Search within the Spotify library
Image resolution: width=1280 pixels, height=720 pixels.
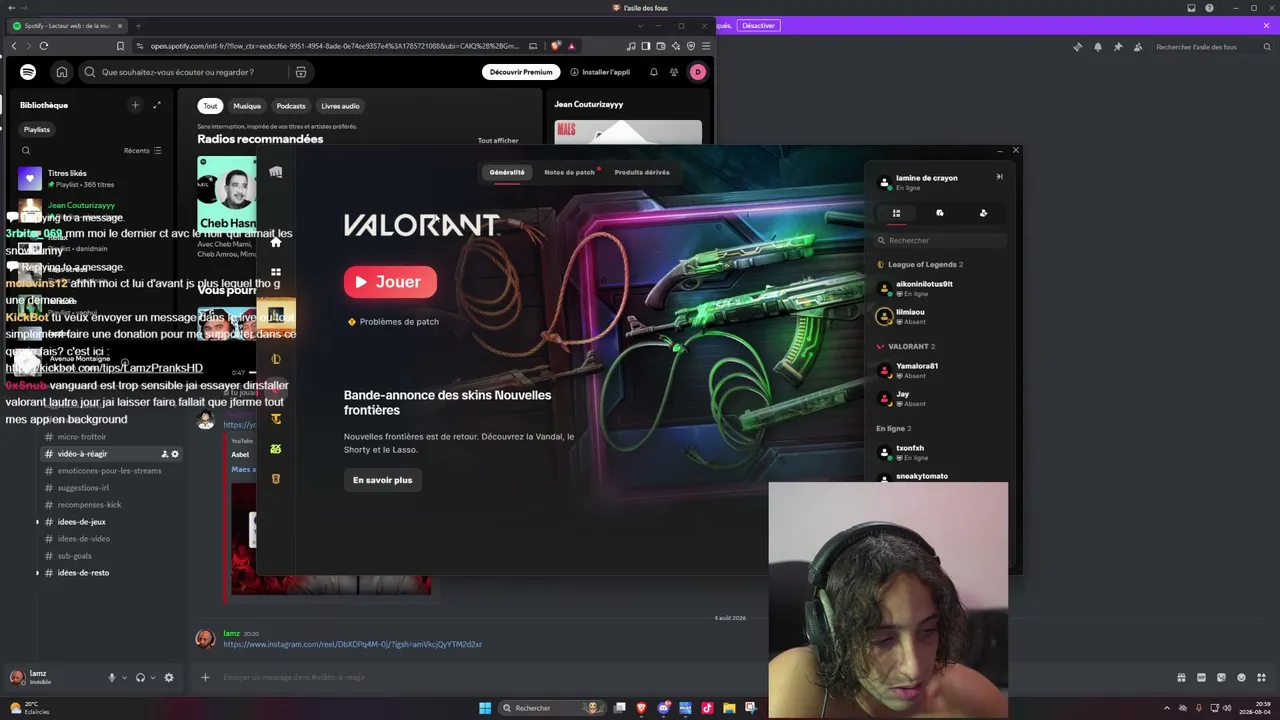pyautogui.click(x=26, y=151)
